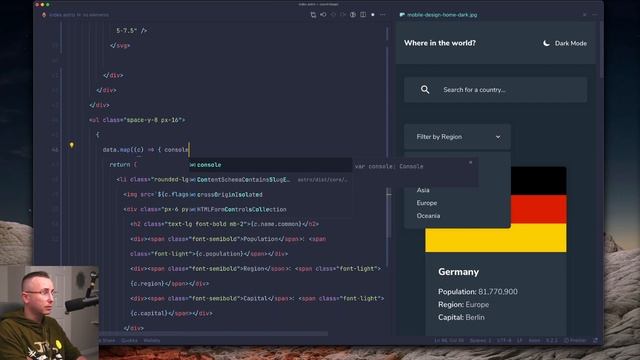
Task: Open the Astro language mode selector
Action: [534, 340]
